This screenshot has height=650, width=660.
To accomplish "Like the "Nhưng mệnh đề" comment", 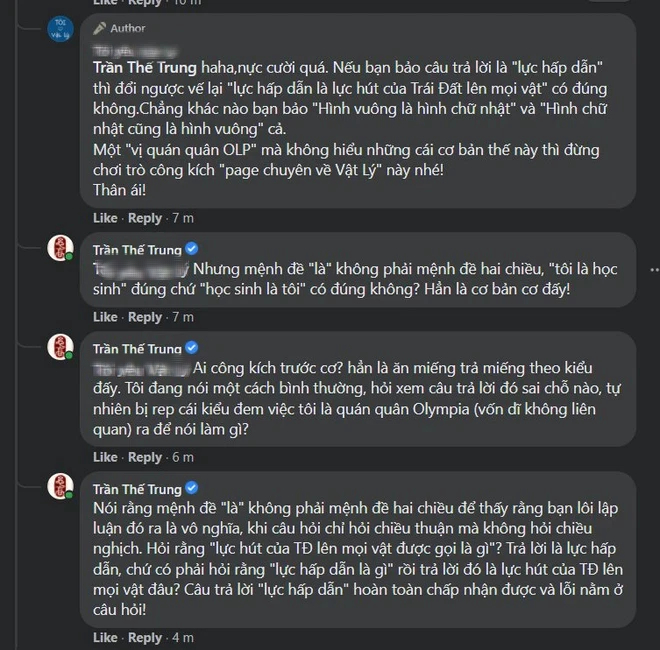I will 105,317.
